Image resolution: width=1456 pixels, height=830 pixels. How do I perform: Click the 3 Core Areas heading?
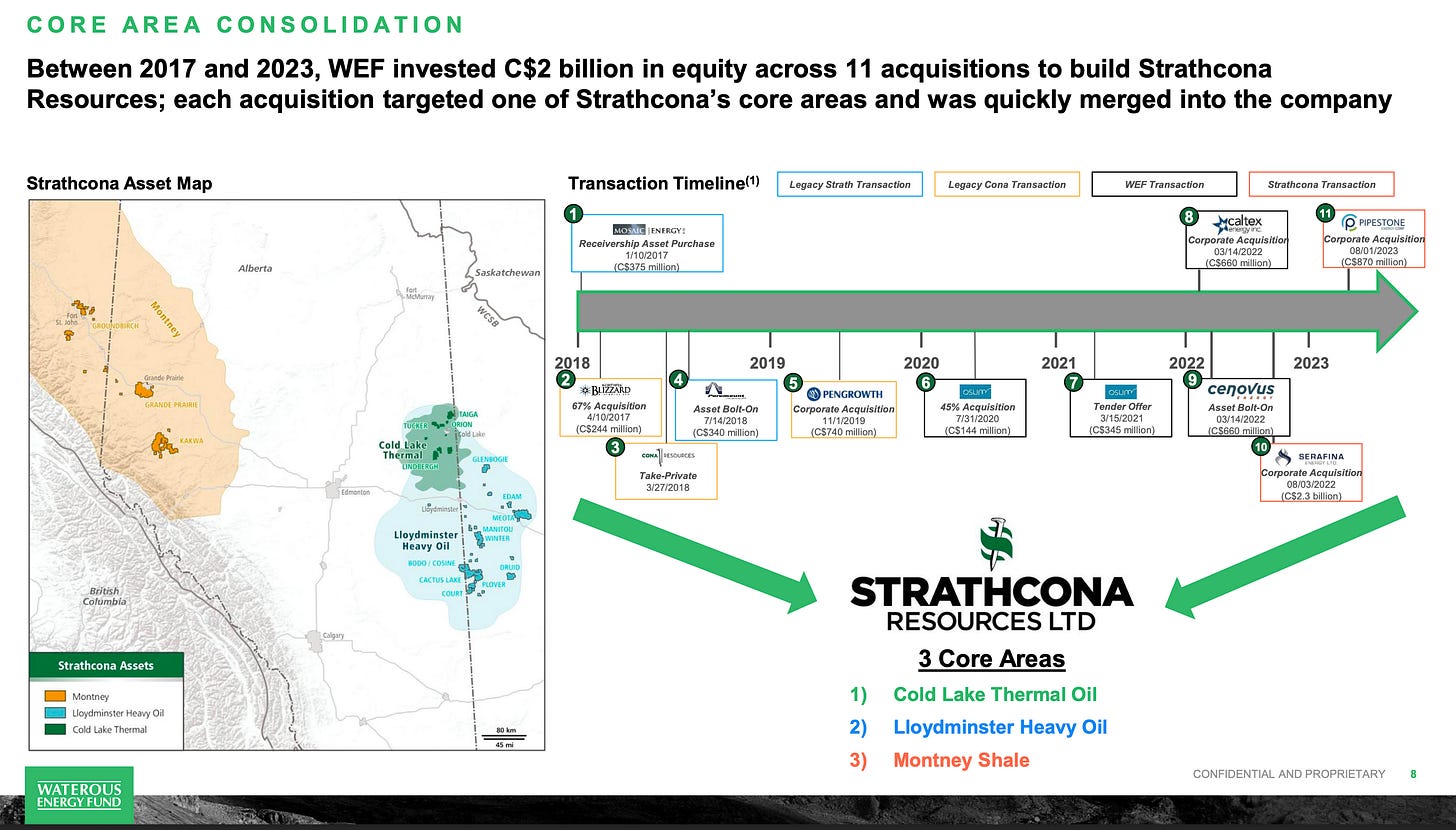[x=991, y=660]
